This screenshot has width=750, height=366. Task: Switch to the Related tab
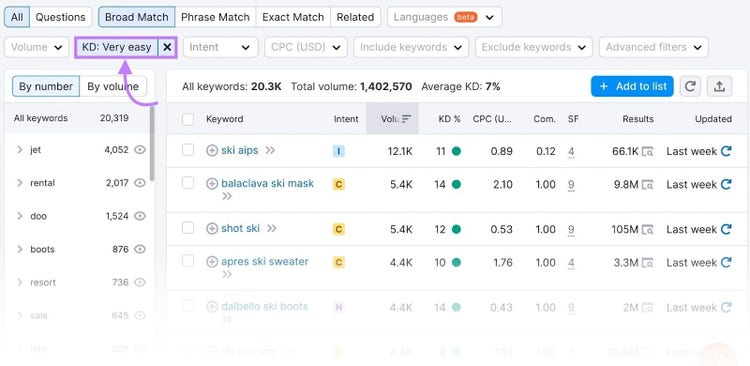355,17
